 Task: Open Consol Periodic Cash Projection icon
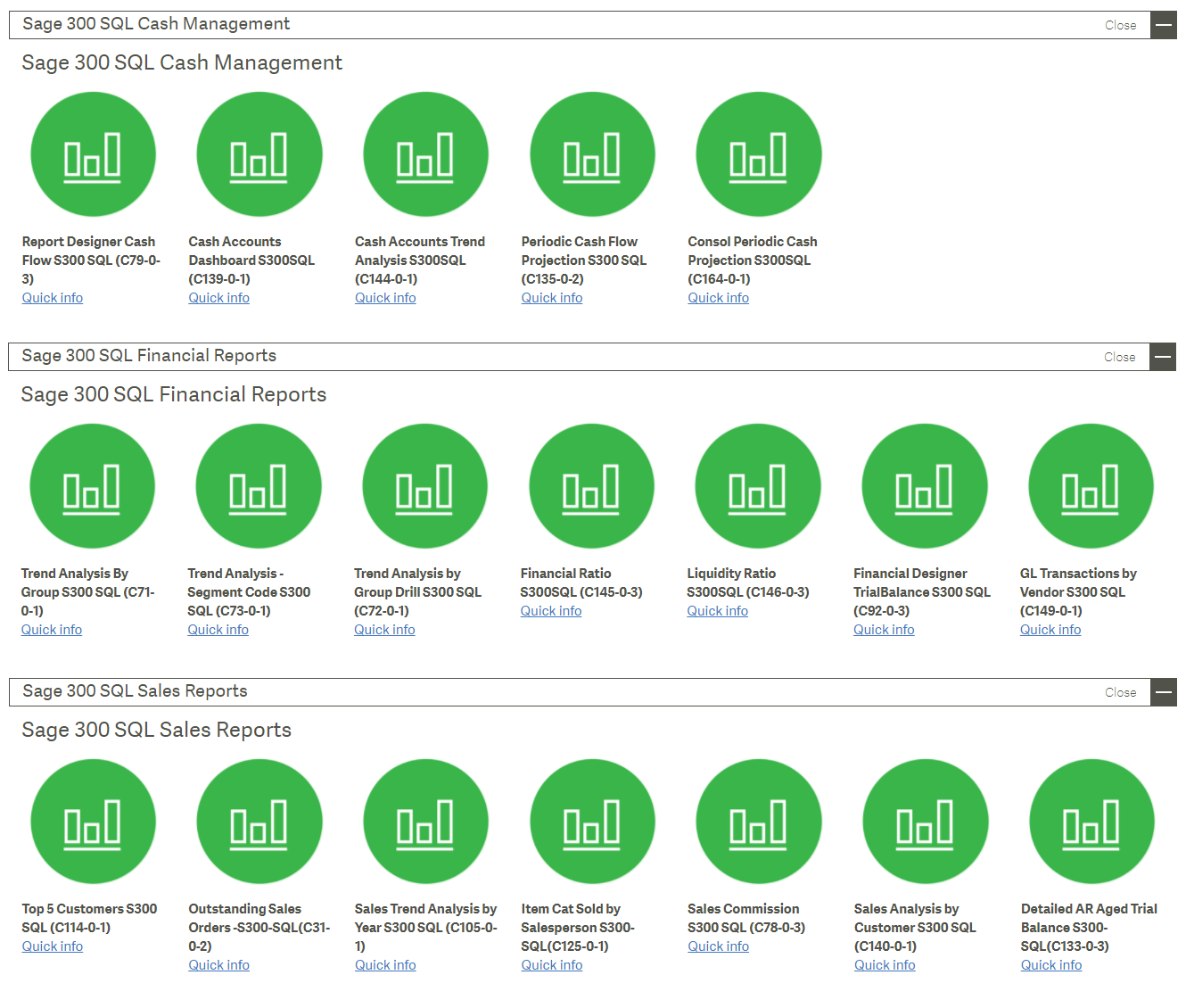[759, 154]
